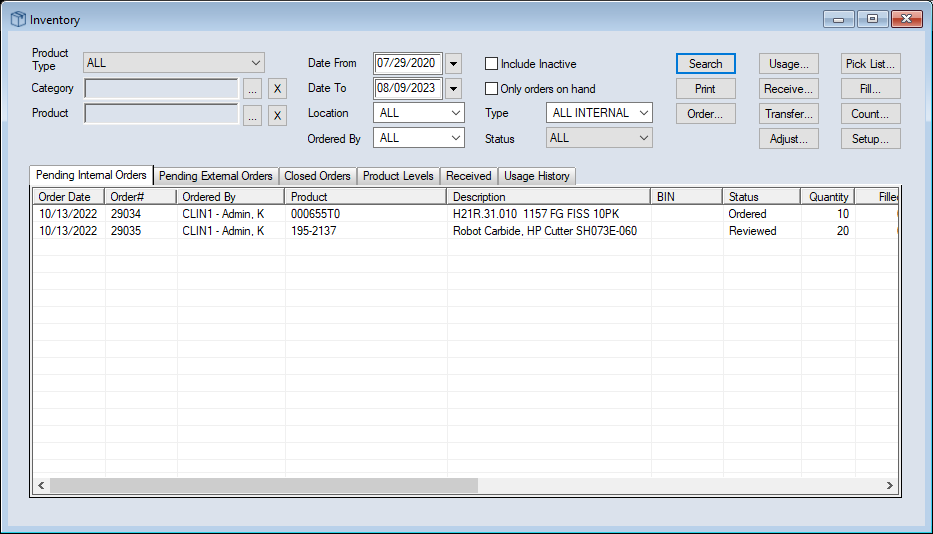The image size is (933, 534).
Task: Open the Date To calendar picker arrow
Action: [453, 88]
